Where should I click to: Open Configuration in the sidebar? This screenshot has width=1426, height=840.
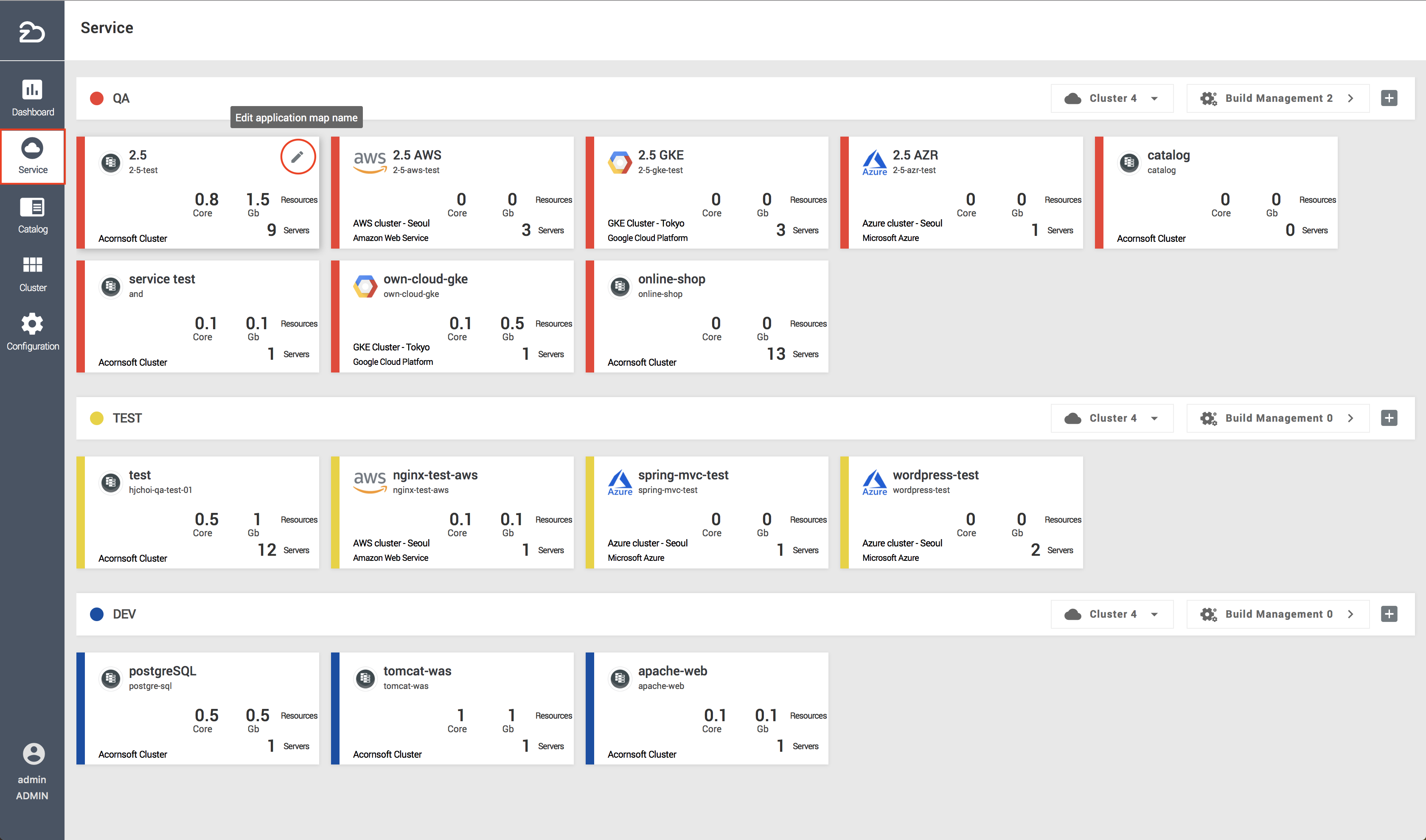pos(32,332)
